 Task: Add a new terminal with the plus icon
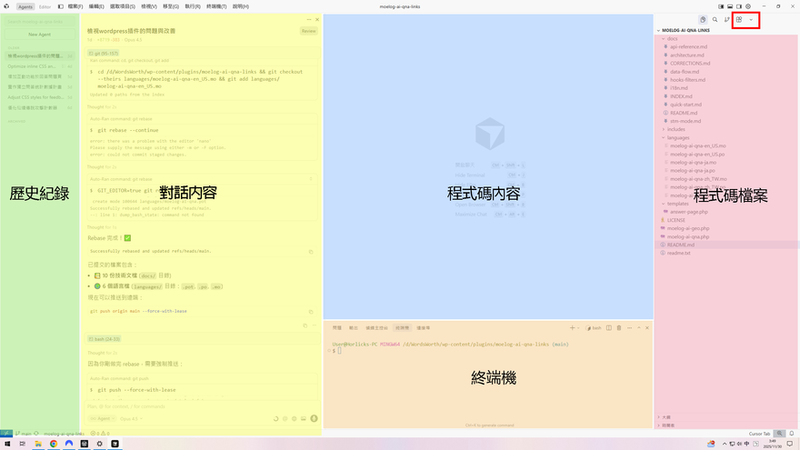[572, 328]
